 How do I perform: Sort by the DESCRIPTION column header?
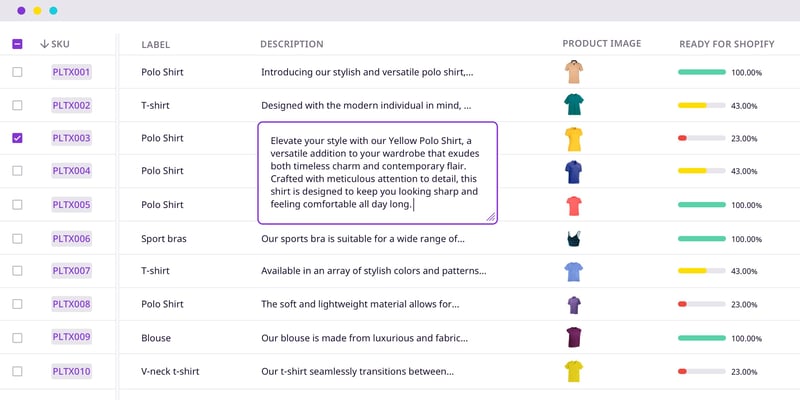click(291, 44)
